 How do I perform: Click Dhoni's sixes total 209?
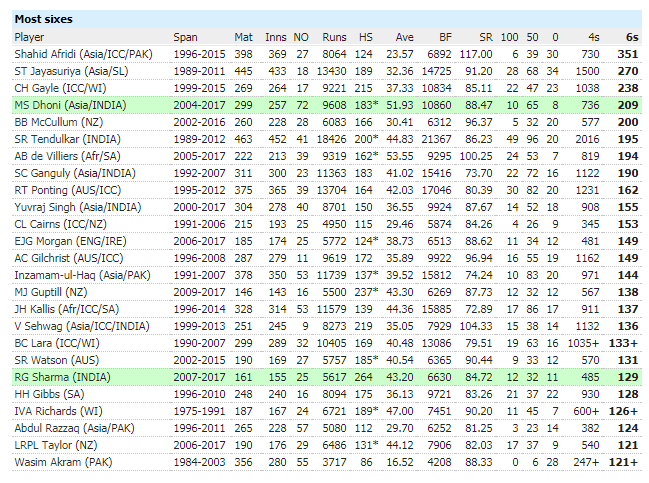(628, 105)
